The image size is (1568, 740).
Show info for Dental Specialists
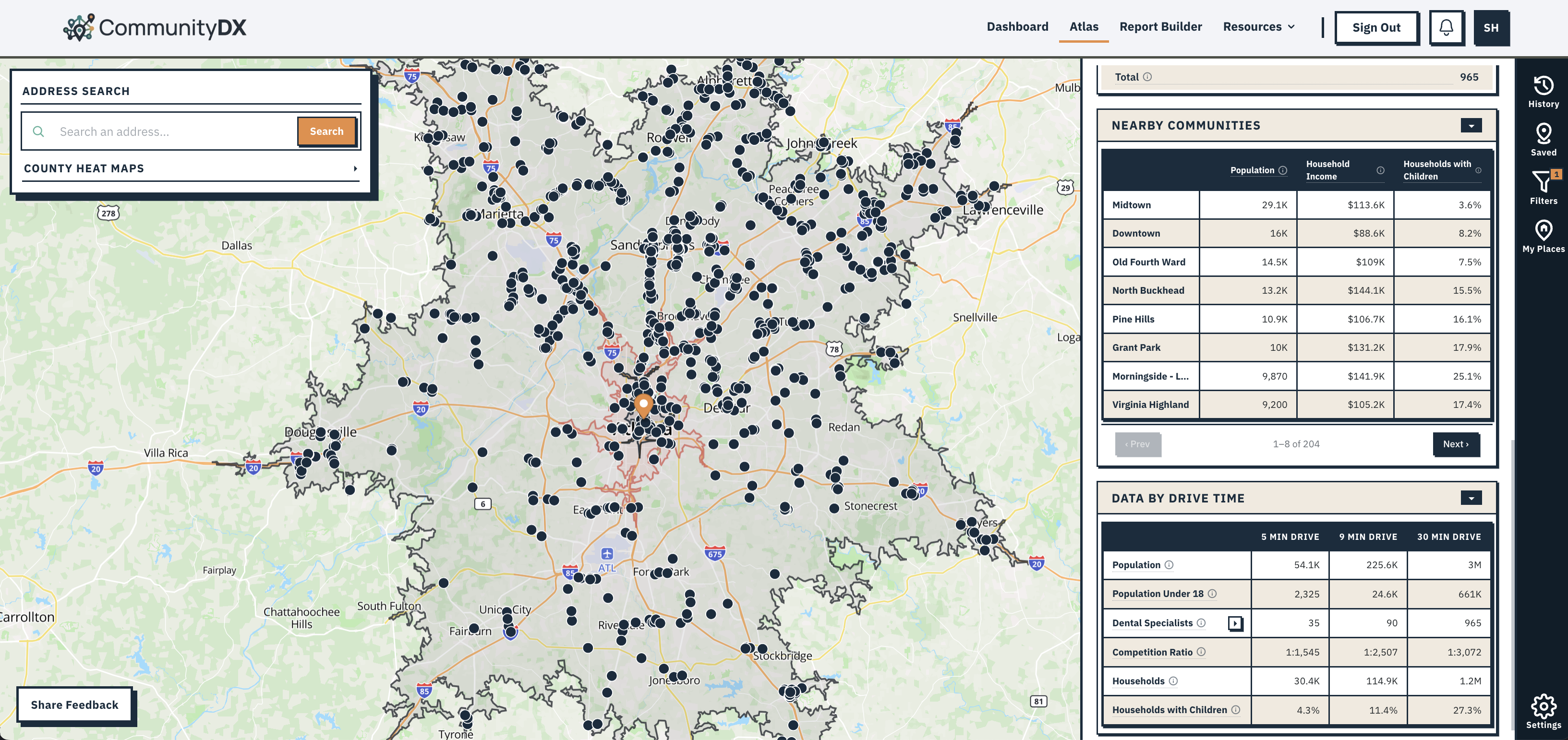pyautogui.click(x=1201, y=622)
